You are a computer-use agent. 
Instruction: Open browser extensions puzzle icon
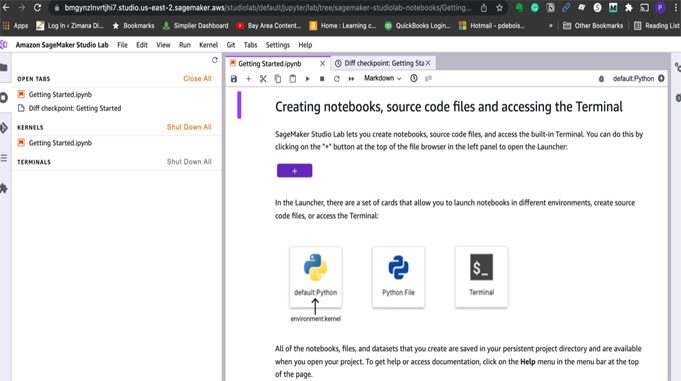[628, 8]
